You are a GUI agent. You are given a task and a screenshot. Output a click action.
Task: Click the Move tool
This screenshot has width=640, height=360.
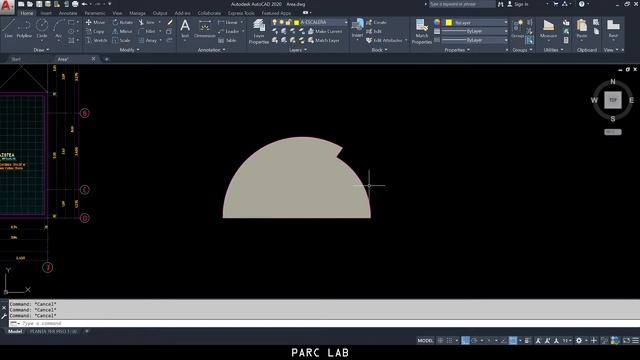[96, 22]
